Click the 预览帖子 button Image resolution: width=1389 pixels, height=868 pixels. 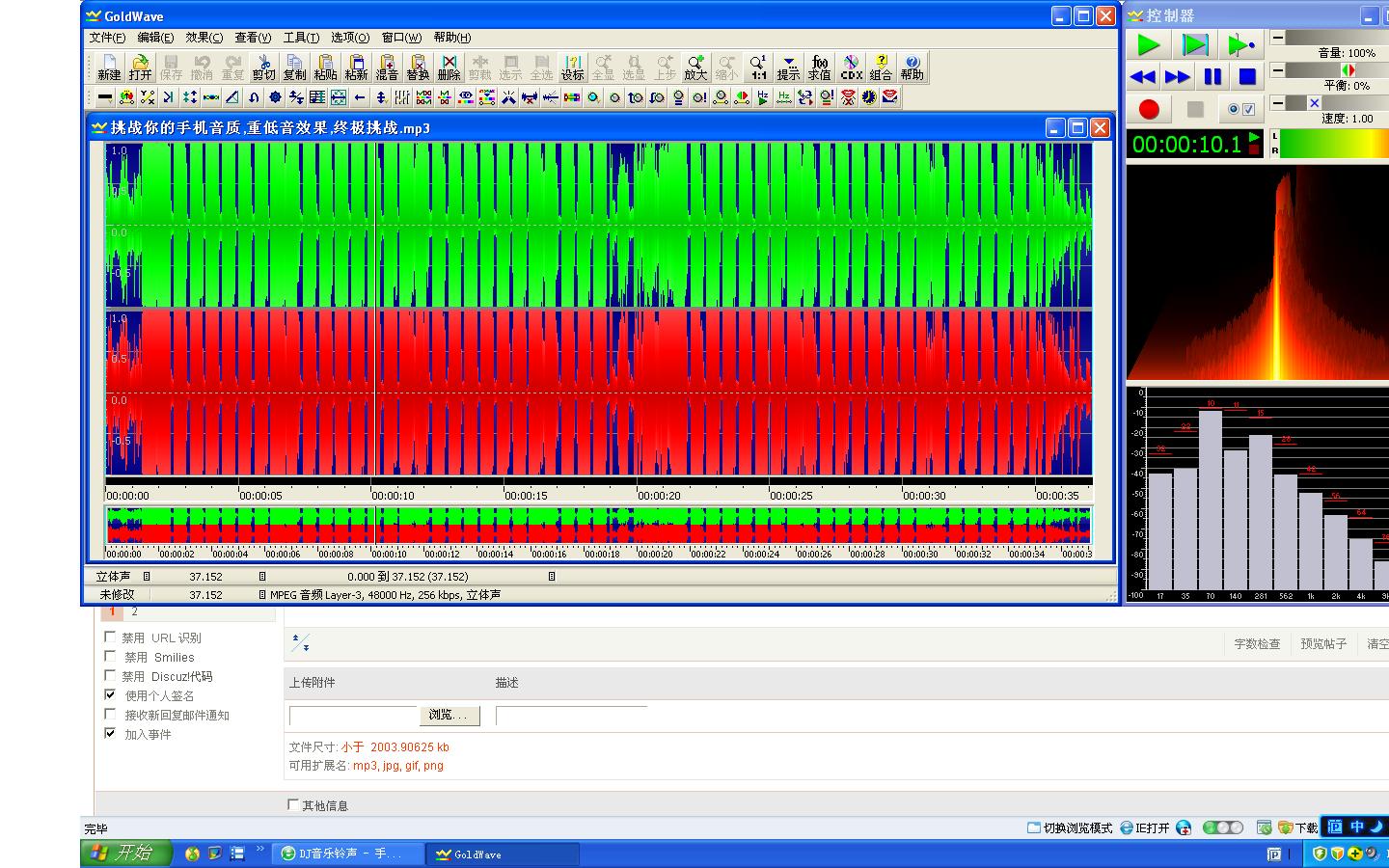click(1323, 643)
